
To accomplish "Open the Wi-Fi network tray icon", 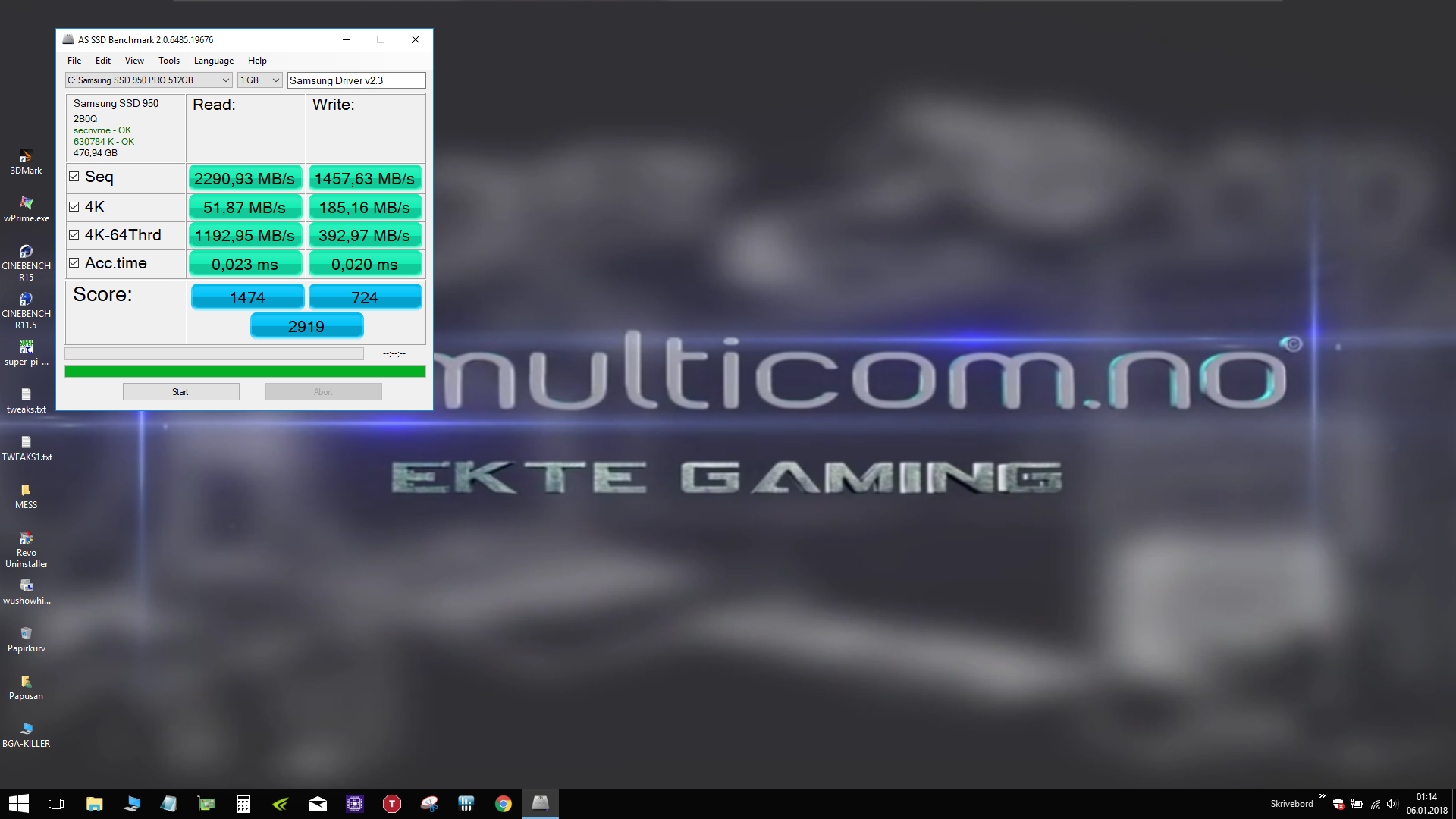I will (1375, 804).
